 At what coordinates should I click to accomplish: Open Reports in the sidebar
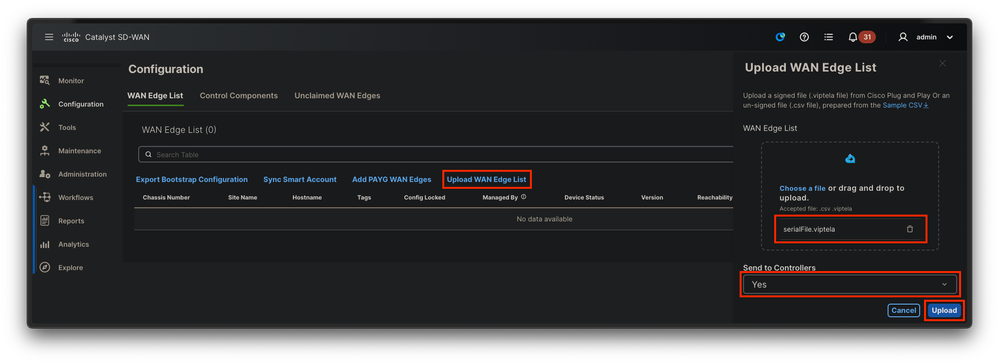71,221
